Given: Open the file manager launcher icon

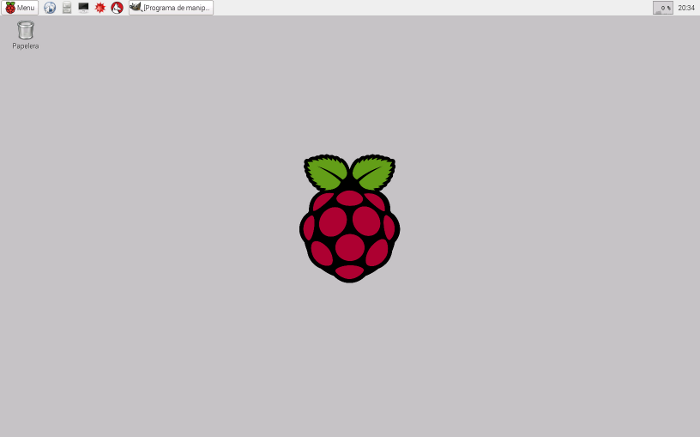Looking at the screenshot, I should 67,8.
